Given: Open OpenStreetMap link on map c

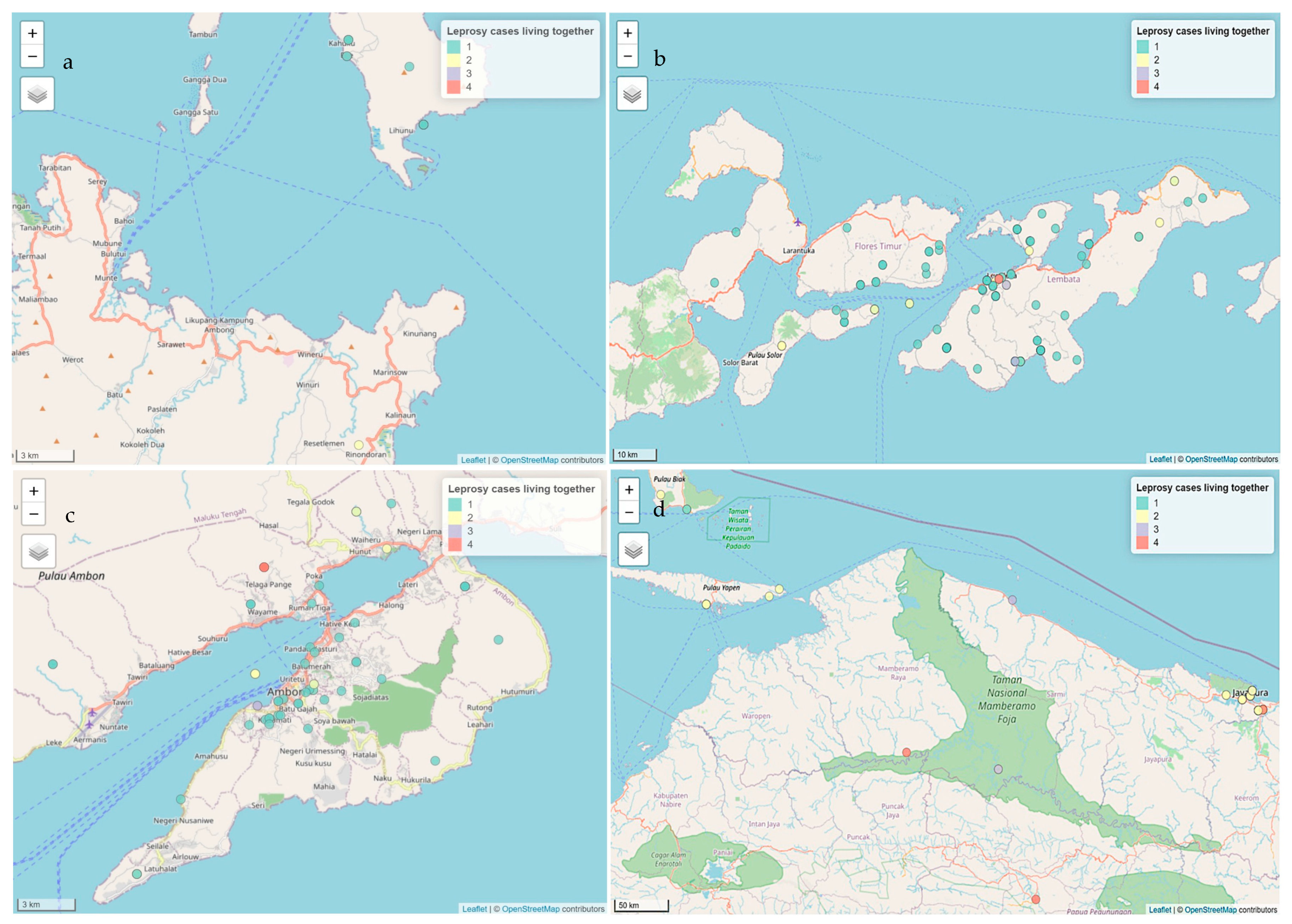Looking at the screenshot, I should click(x=531, y=909).
